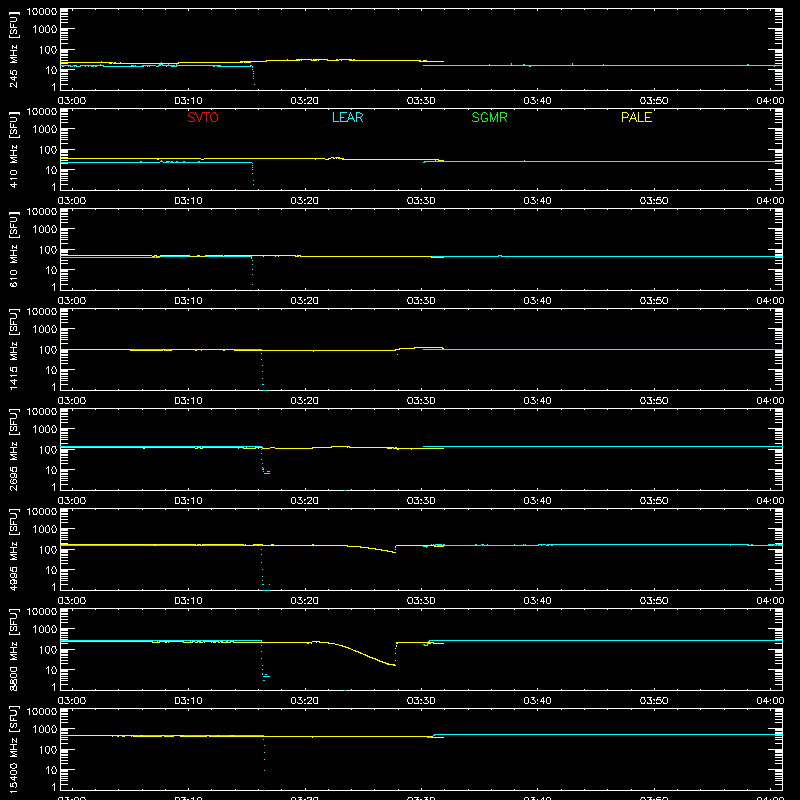Click 03:40 tick under the 245 MHz plot
This screenshot has width=800, height=800.
(x=537, y=101)
